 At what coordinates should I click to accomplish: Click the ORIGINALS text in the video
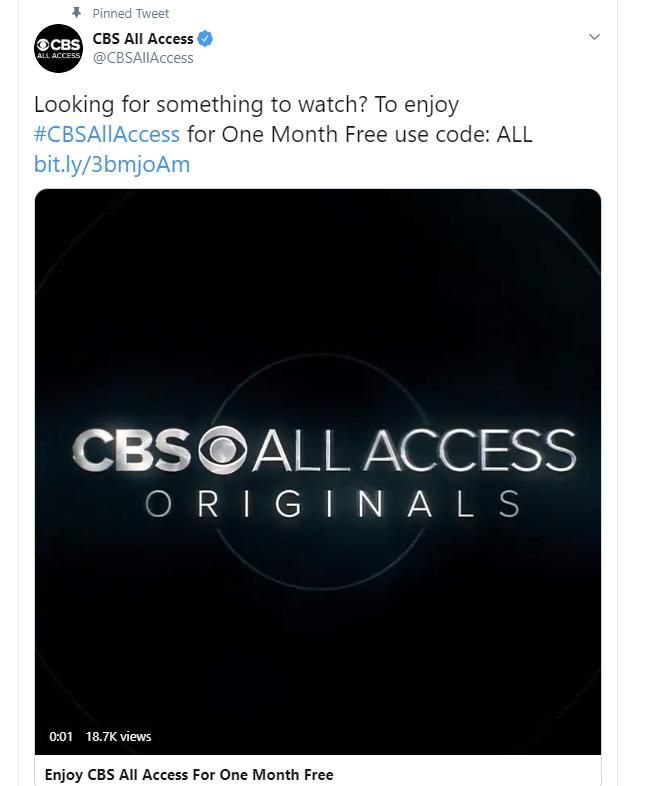[x=332, y=504]
